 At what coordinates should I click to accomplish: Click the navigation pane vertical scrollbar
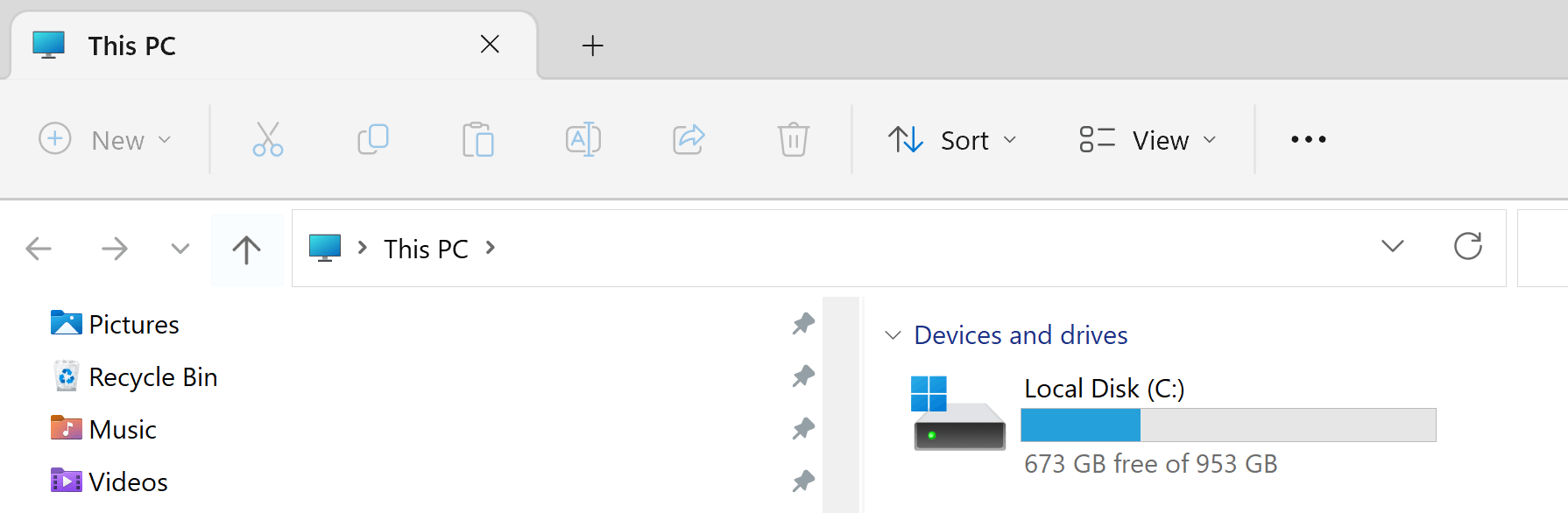point(842,404)
